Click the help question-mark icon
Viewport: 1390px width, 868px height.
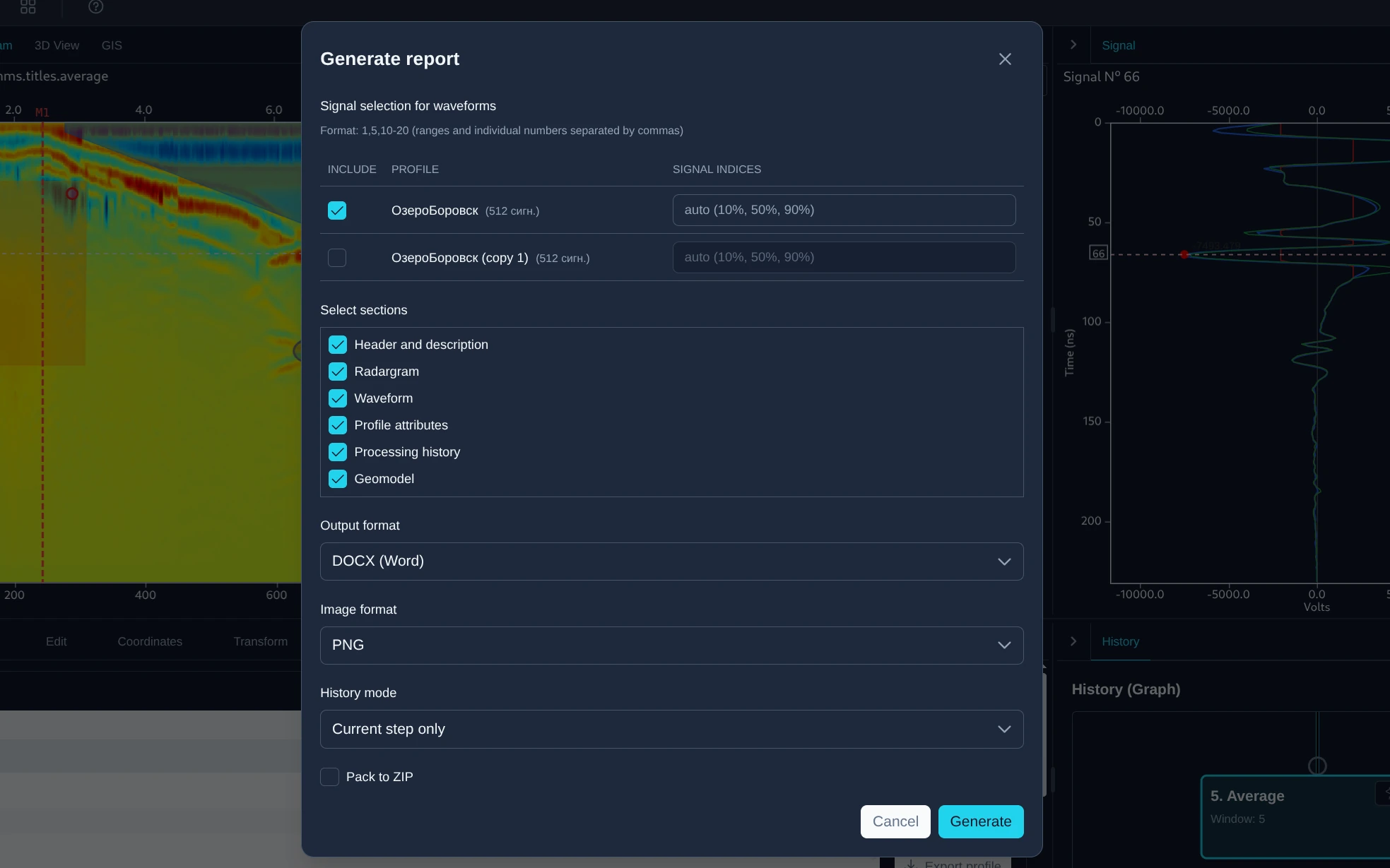[95, 8]
